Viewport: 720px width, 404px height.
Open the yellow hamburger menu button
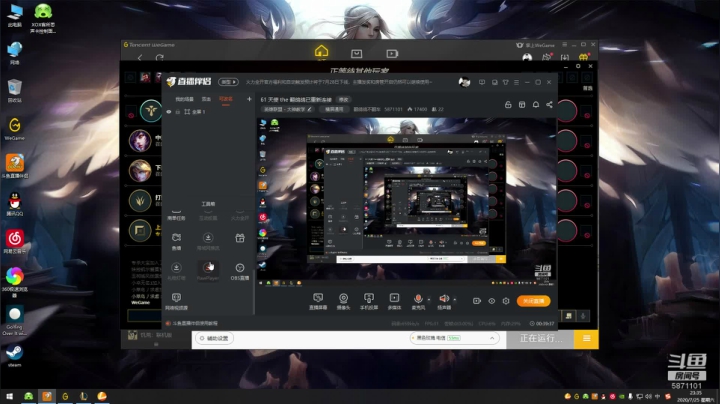point(586,339)
